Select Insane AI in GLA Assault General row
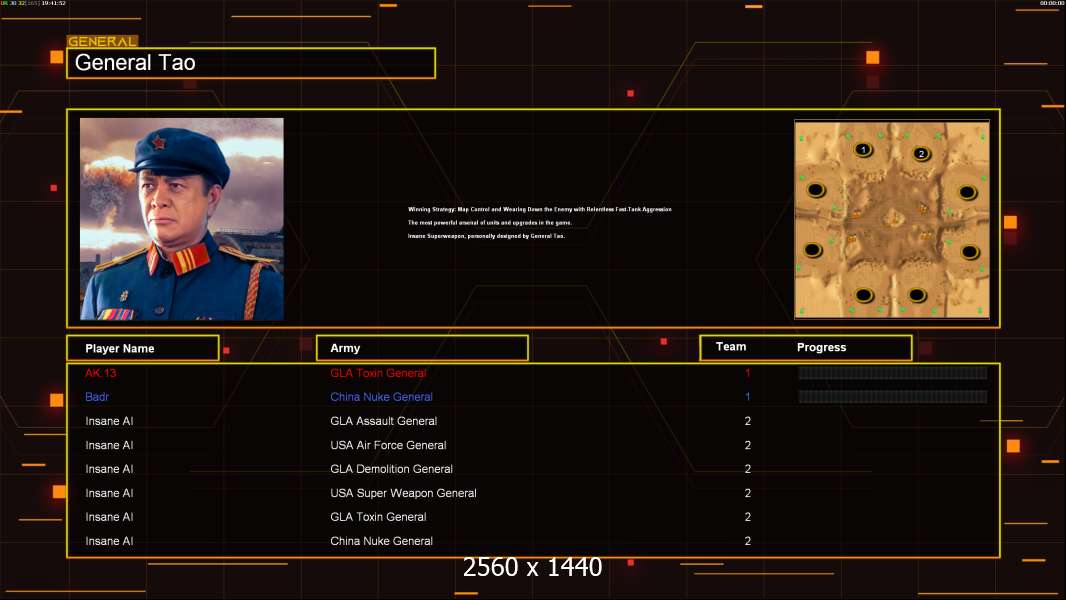1066x600 pixels. 109,421
